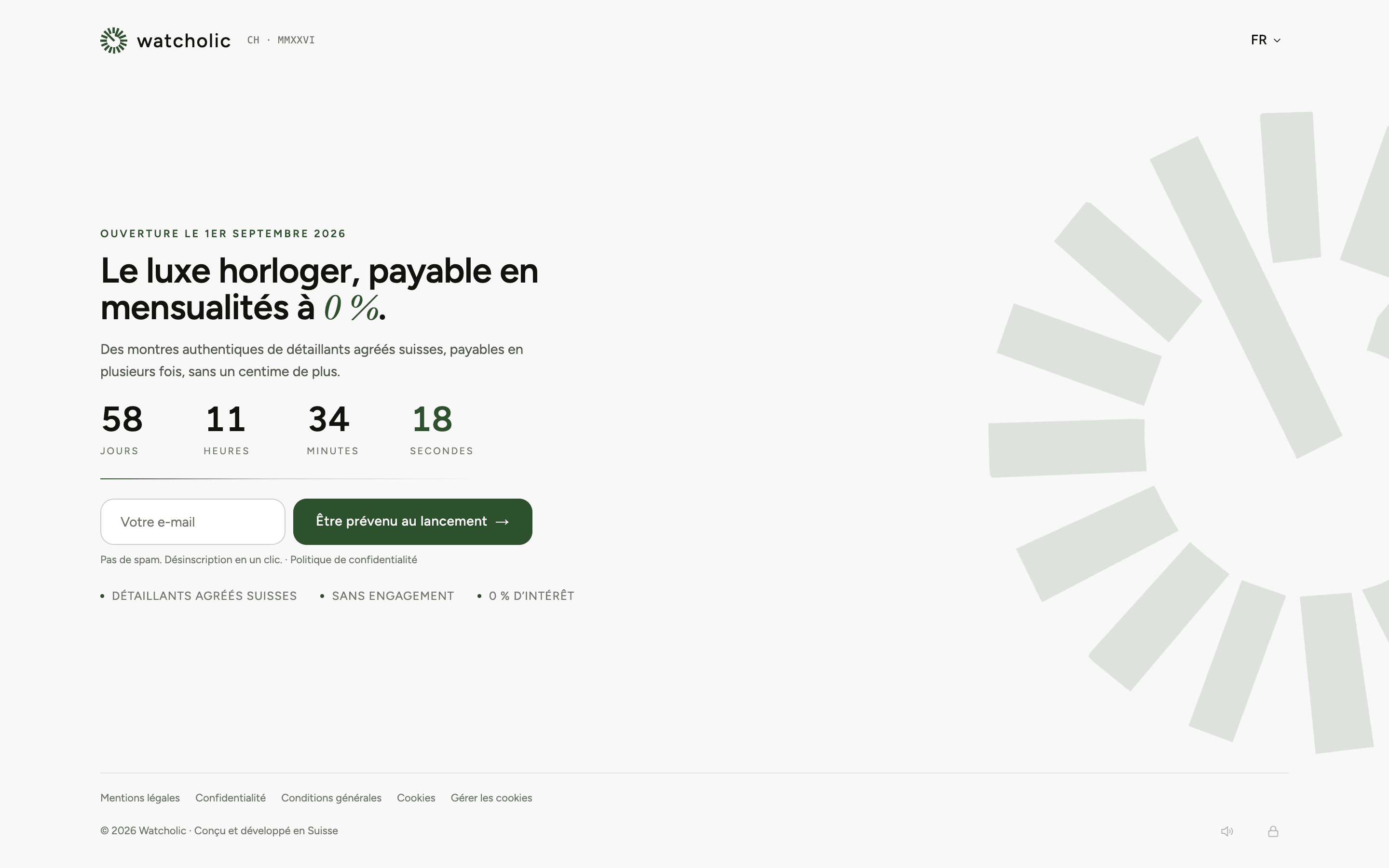The image size is (1389, 868).
Task: Open Politique de confidentialité link
Action: (354, 560)
